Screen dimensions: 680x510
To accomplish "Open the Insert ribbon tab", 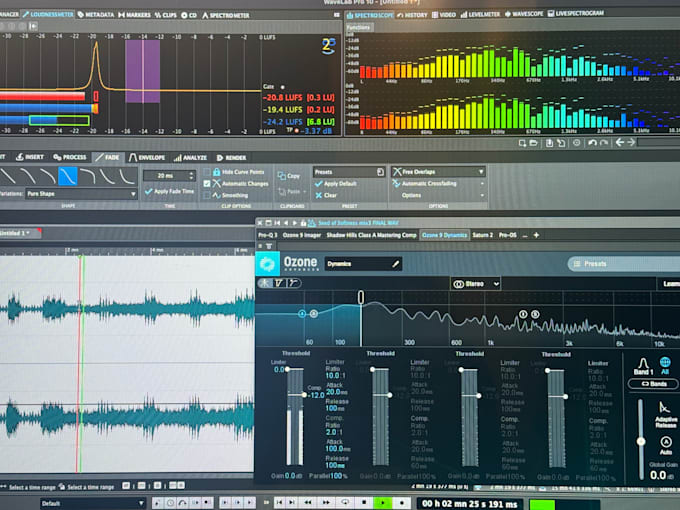I will tap(30, 157).
